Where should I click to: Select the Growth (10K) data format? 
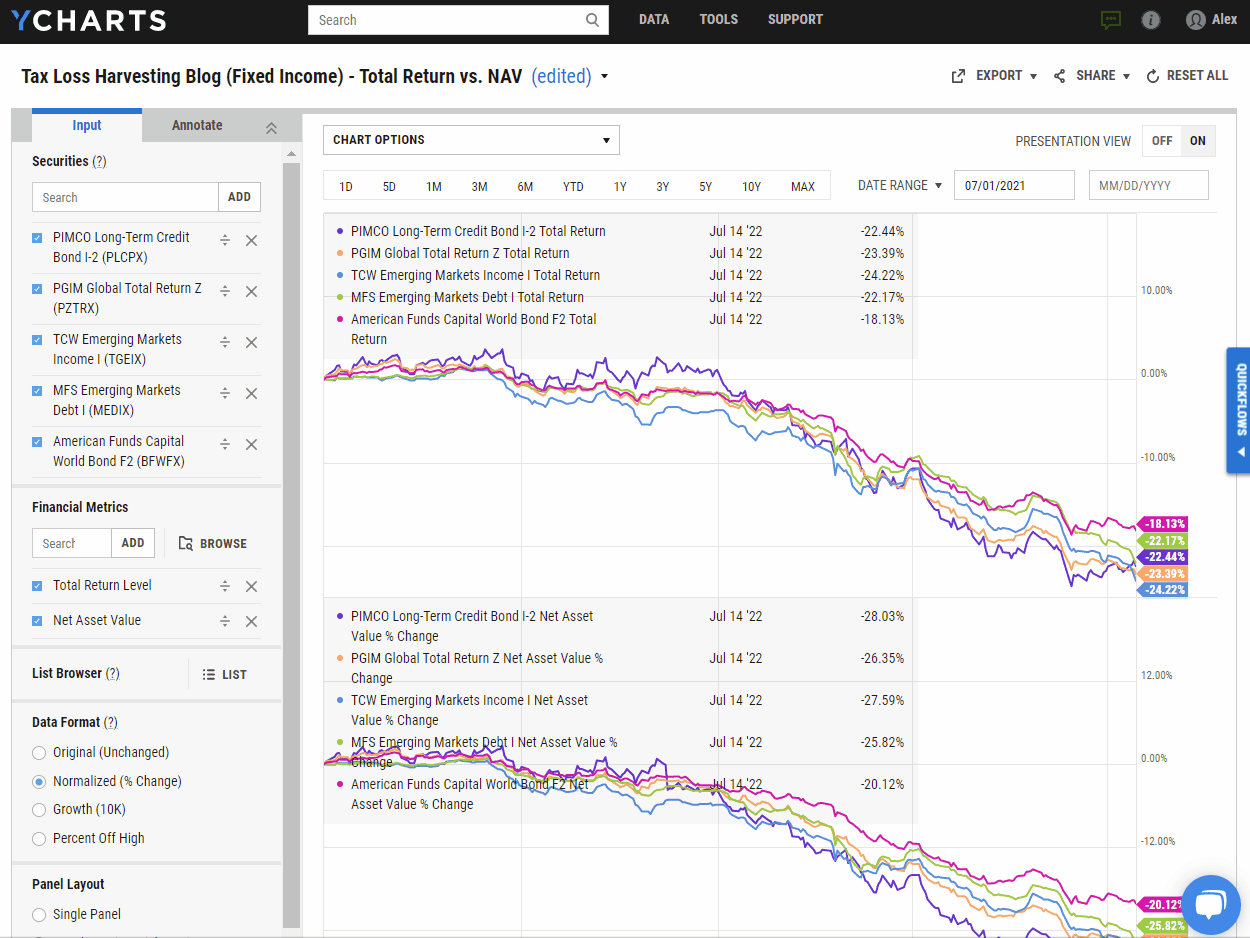point(37,809)
